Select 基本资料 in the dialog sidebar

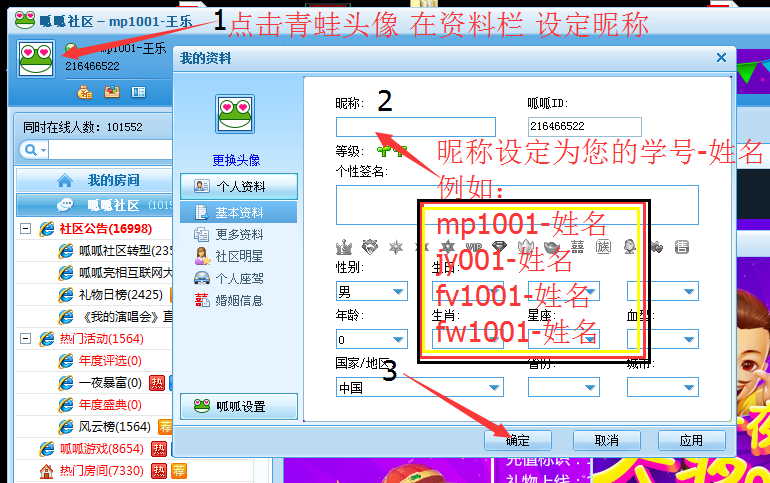click(x=239, y=212)
